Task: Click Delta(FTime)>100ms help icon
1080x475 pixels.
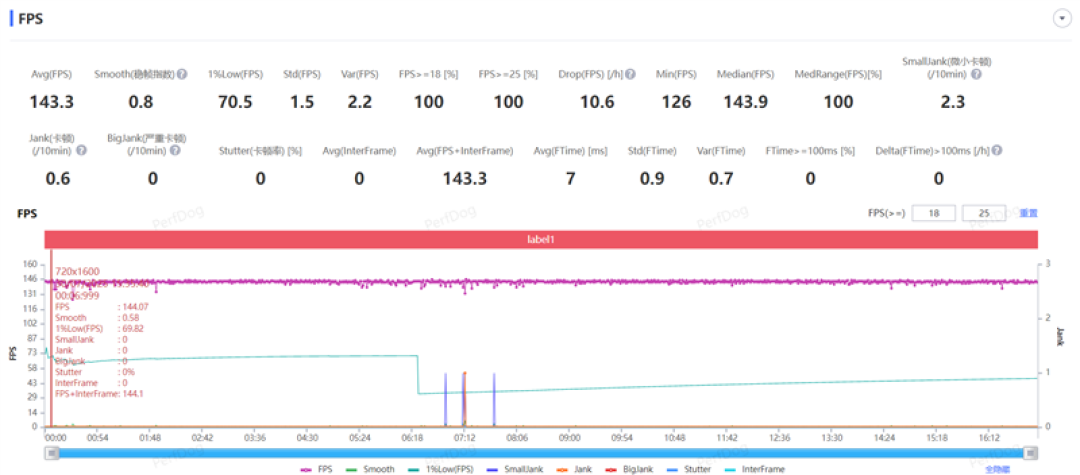Action: click(x=997, y=150)
